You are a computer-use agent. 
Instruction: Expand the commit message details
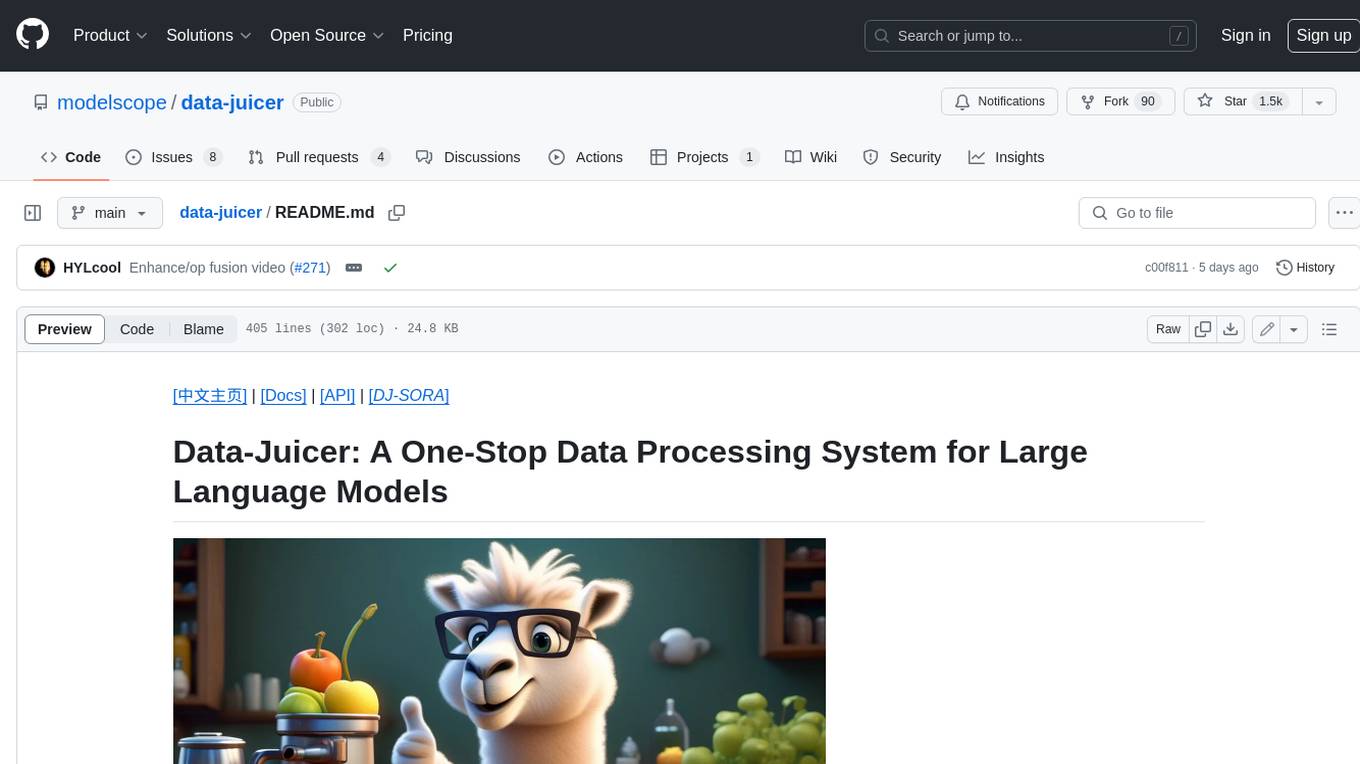click(354, 267)
